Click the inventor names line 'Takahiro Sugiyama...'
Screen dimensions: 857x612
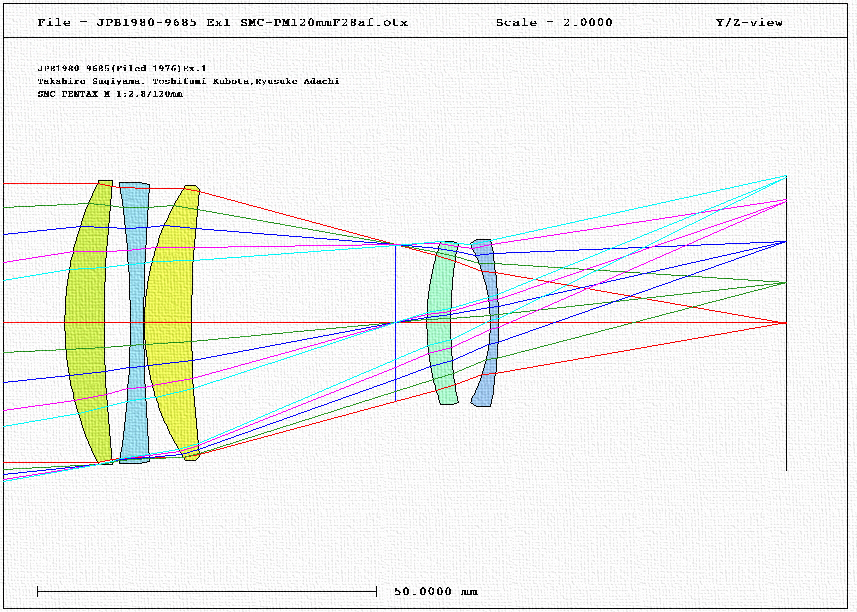tap(188, 81)
